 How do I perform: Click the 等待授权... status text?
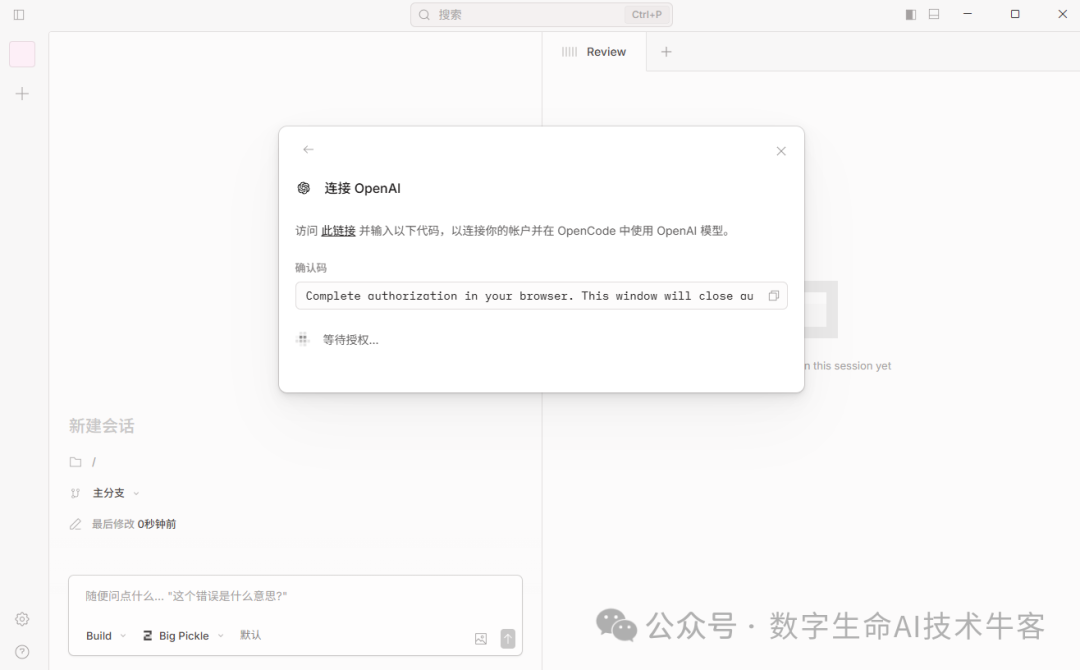351,339
